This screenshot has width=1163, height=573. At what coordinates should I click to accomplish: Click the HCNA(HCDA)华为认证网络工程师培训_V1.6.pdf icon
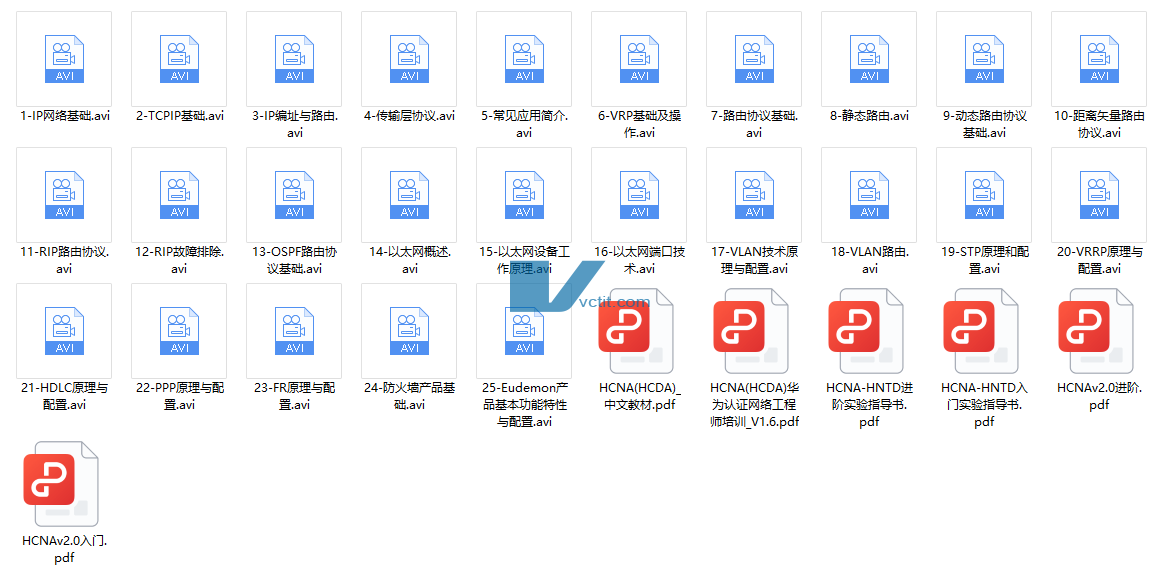pos(751,331)
